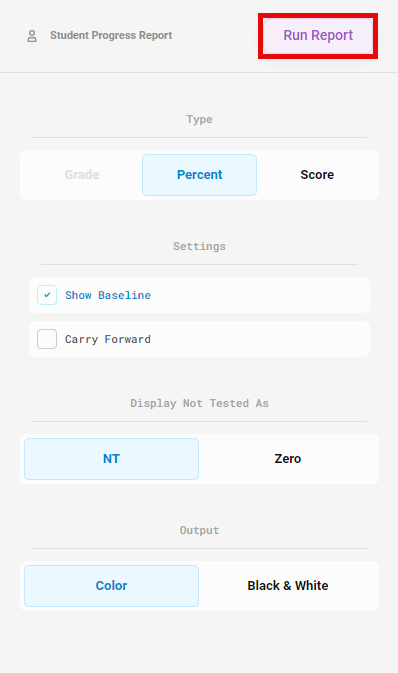Run the report with Run Report button

coord(318,36)
